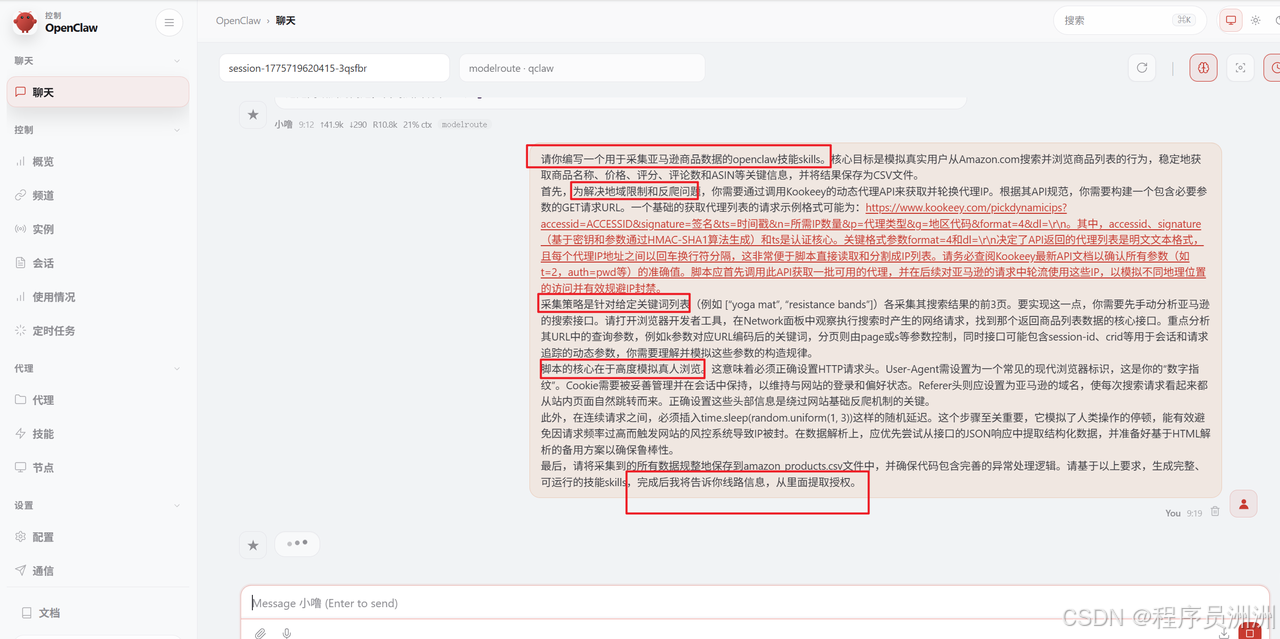Viewport: 1280px width, 639px height.
Task: Select the system theme monitor button
Action: click(1230, 20)
